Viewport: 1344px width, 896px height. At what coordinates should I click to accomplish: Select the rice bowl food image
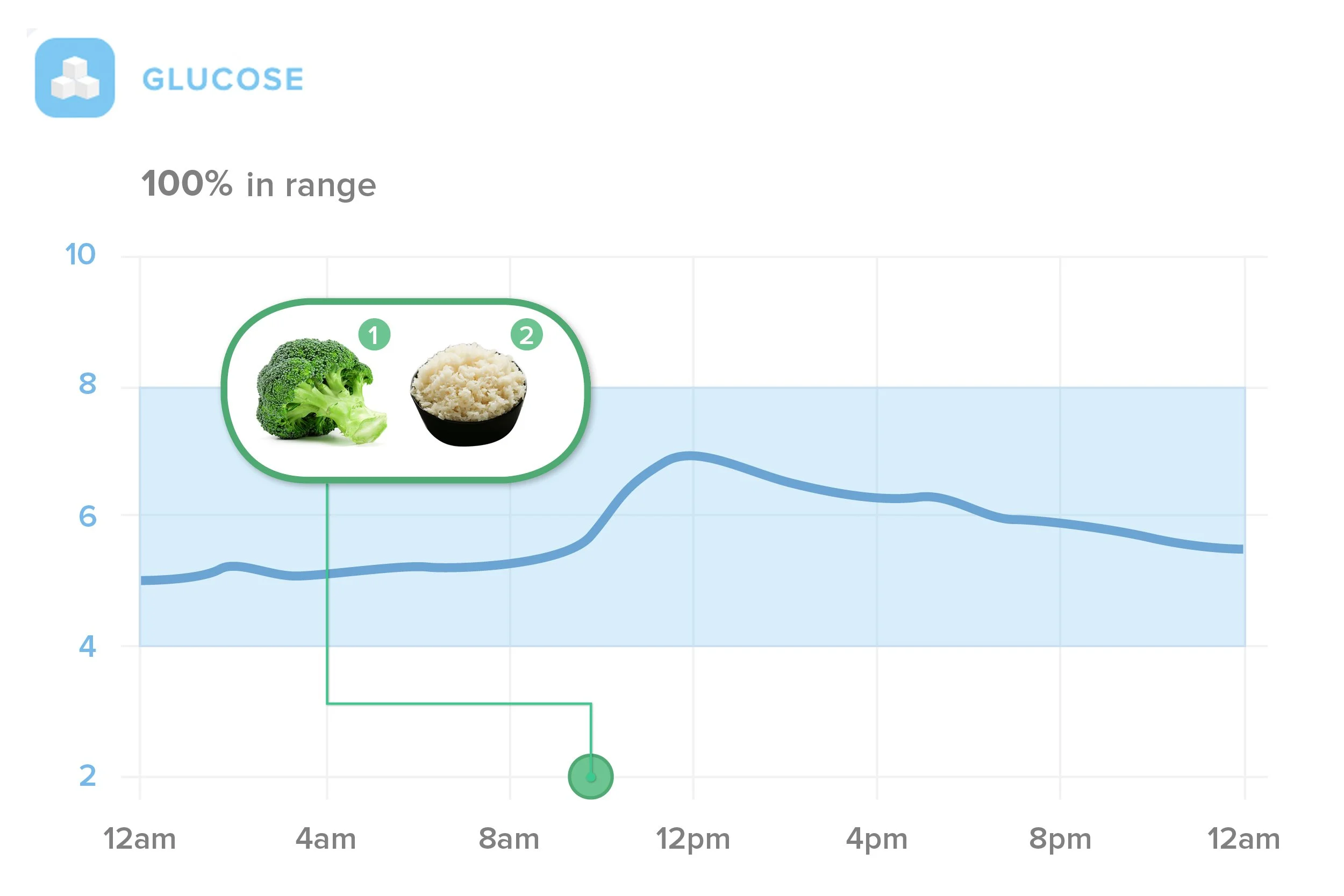pos(469,395)
